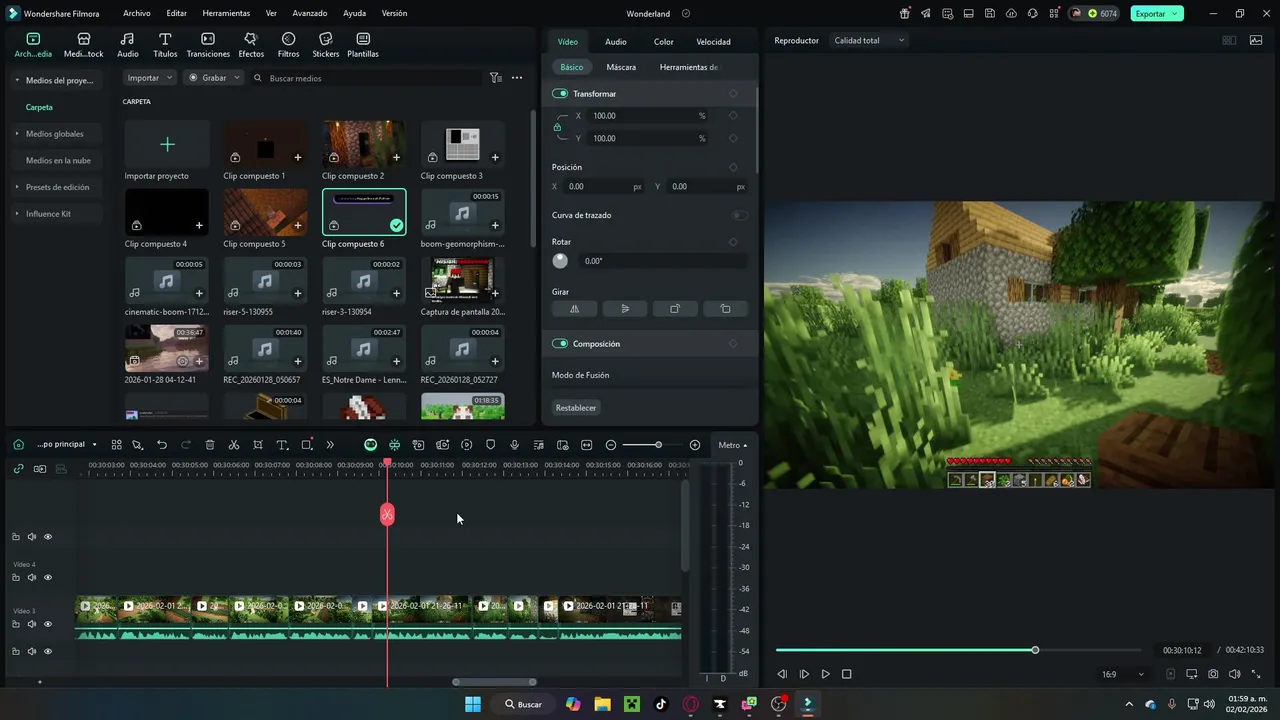
Task: Toggle the Composición switch
Action: (x=560, y=343)
